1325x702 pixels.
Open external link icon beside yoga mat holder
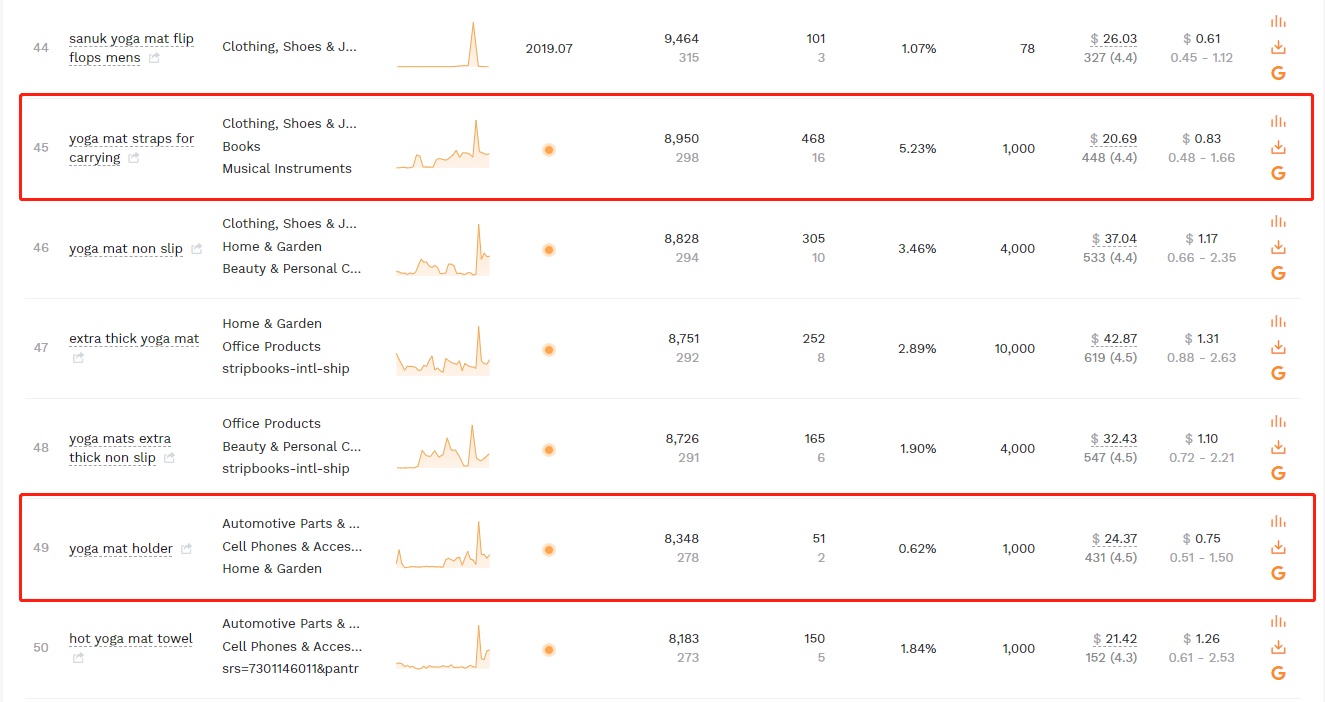pos(186,548)
